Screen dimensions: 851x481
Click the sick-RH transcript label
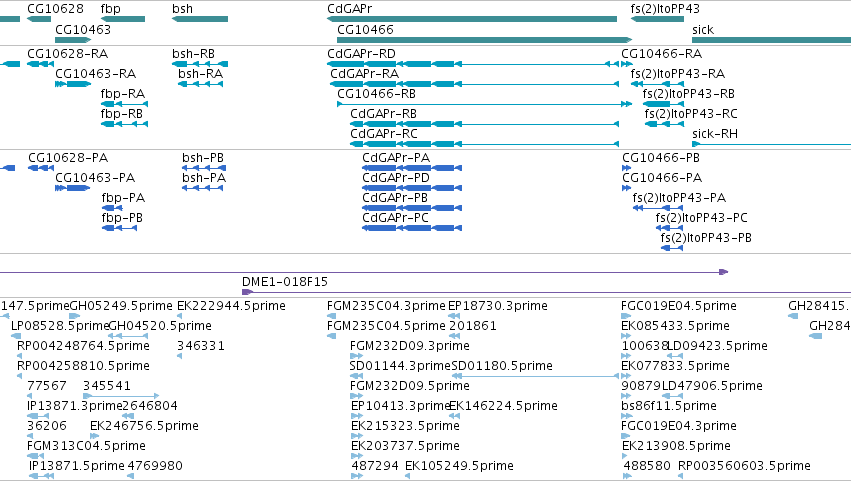click(715, 134)
